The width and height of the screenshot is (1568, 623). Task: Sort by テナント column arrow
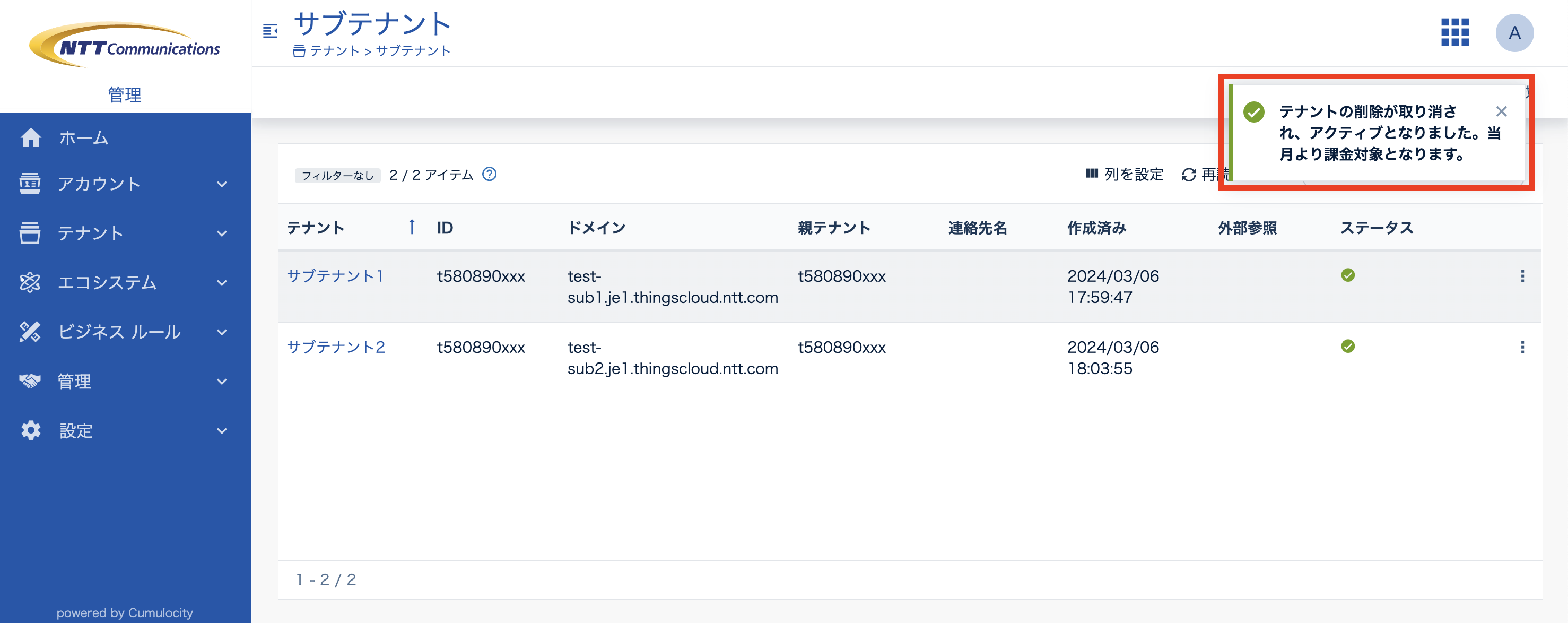(x=412, y=227)
